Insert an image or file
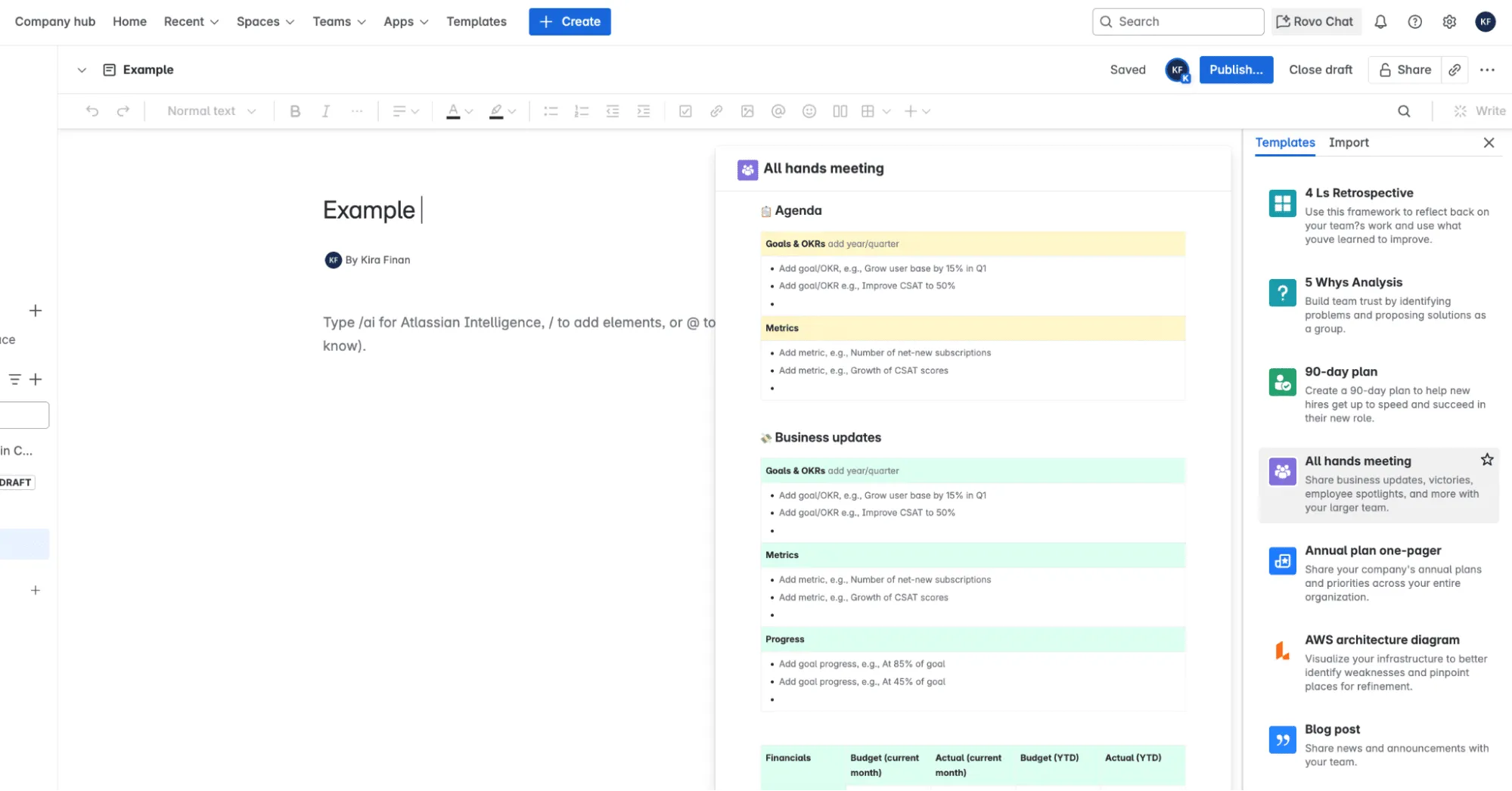Viewport: 1512px width, 791px height. 747,111
